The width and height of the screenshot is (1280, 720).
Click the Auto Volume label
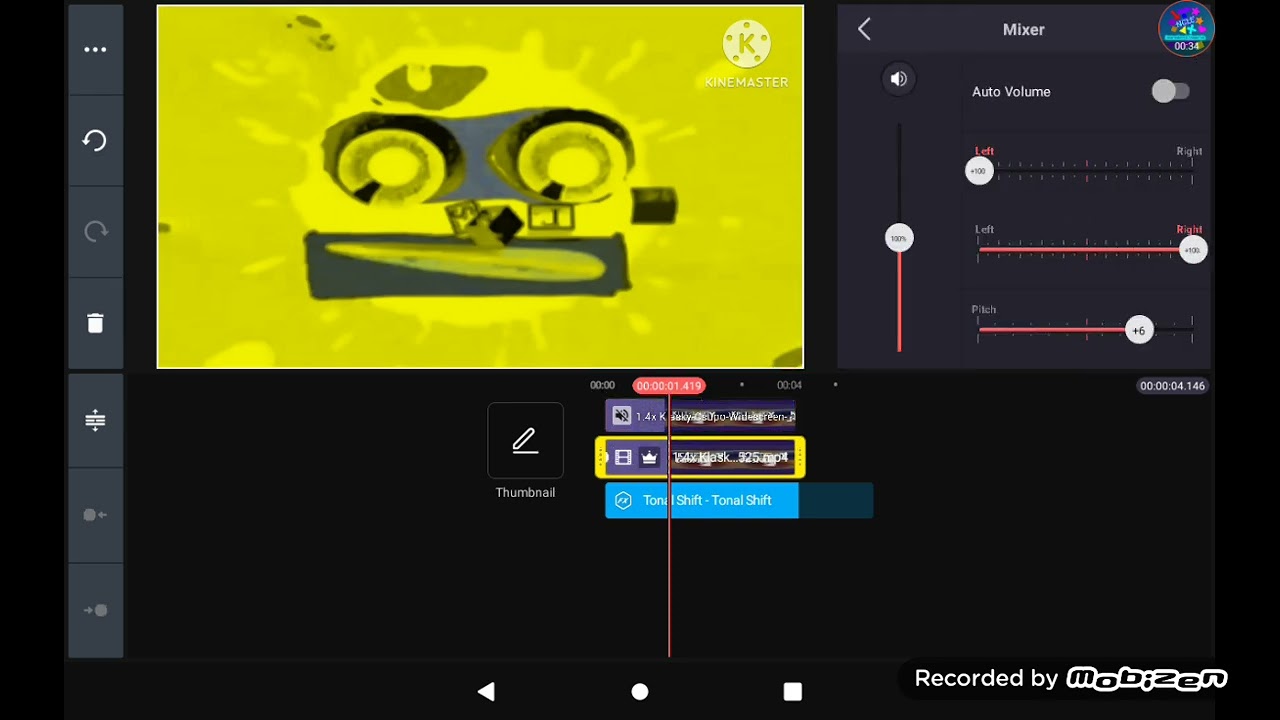1011,92
